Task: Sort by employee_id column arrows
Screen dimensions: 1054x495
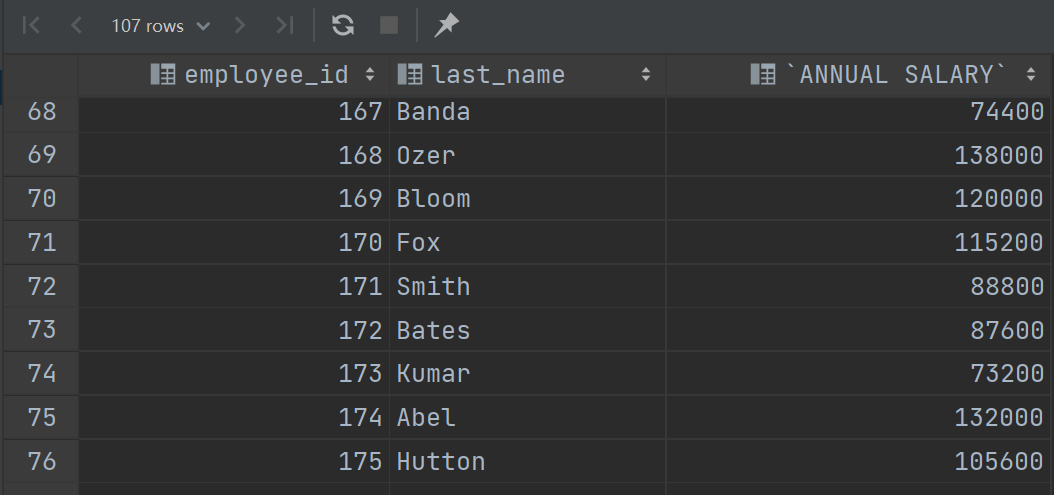Action: (x=370, y=74)
